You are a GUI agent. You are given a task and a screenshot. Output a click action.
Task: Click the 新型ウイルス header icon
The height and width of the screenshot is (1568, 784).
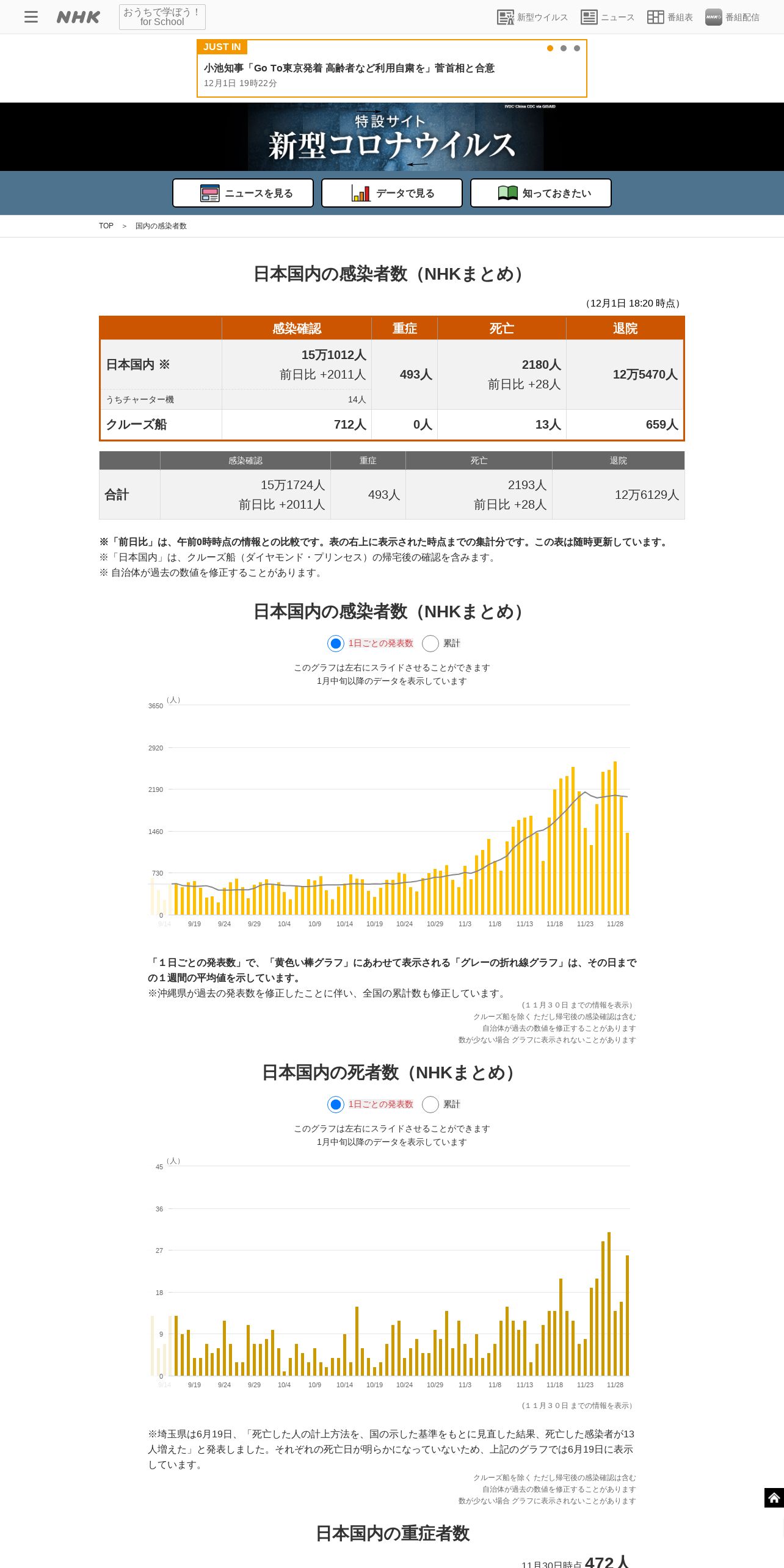[506, 17]
